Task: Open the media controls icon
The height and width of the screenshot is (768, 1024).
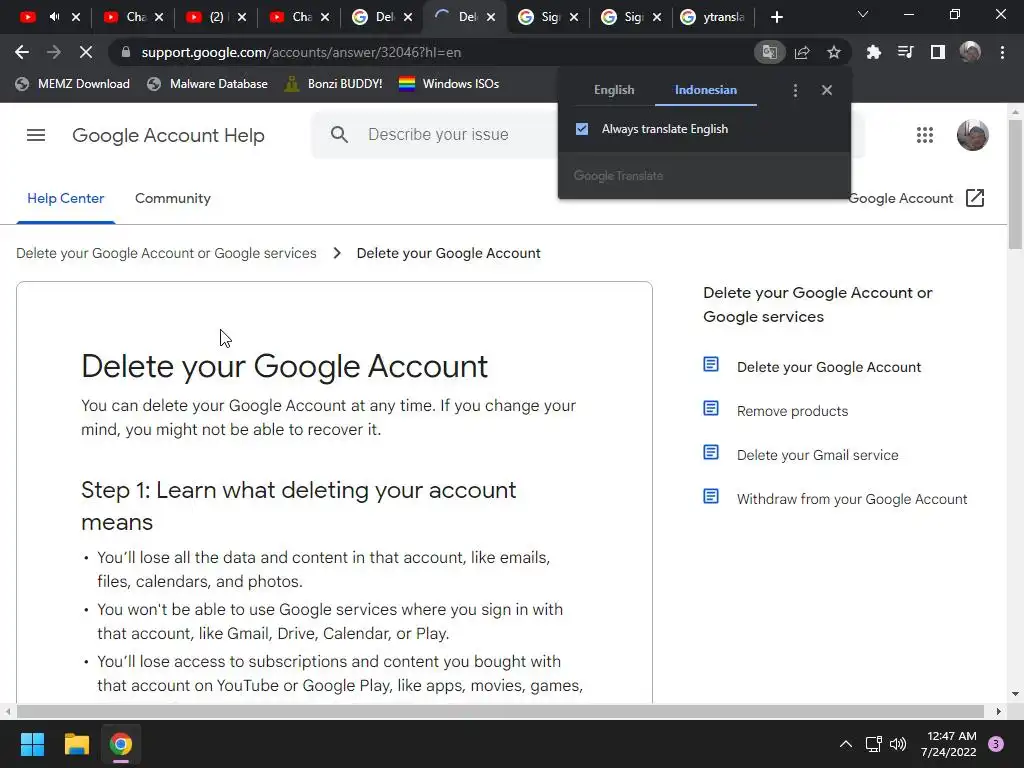Action: pyautogui.click(x=905, y=52)
